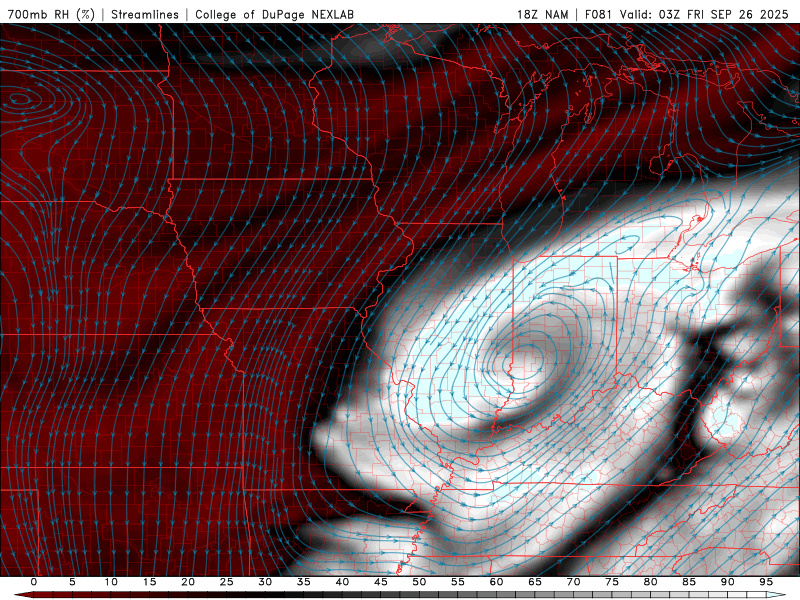Click the '90' value on the colorbar scale
This screenshot has width=800, height=600.
[727, 582]
